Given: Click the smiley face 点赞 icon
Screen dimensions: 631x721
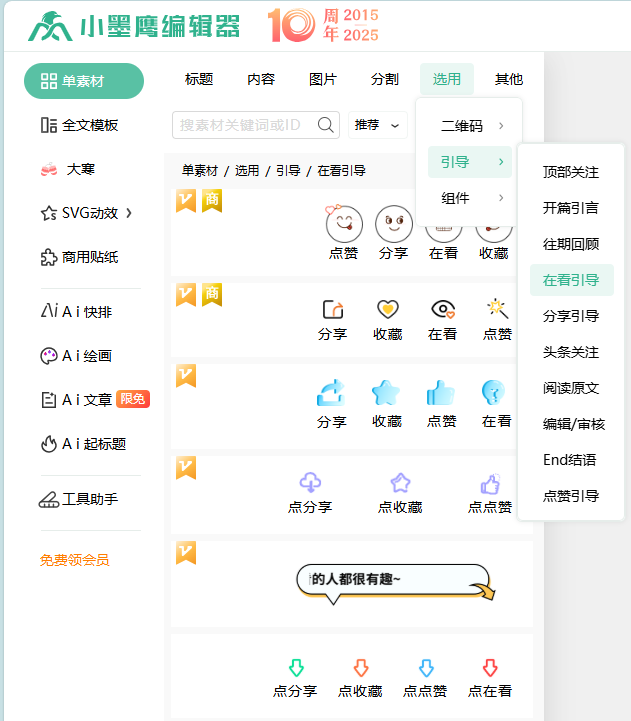Looking at the screenshot, I should (343, 224).
